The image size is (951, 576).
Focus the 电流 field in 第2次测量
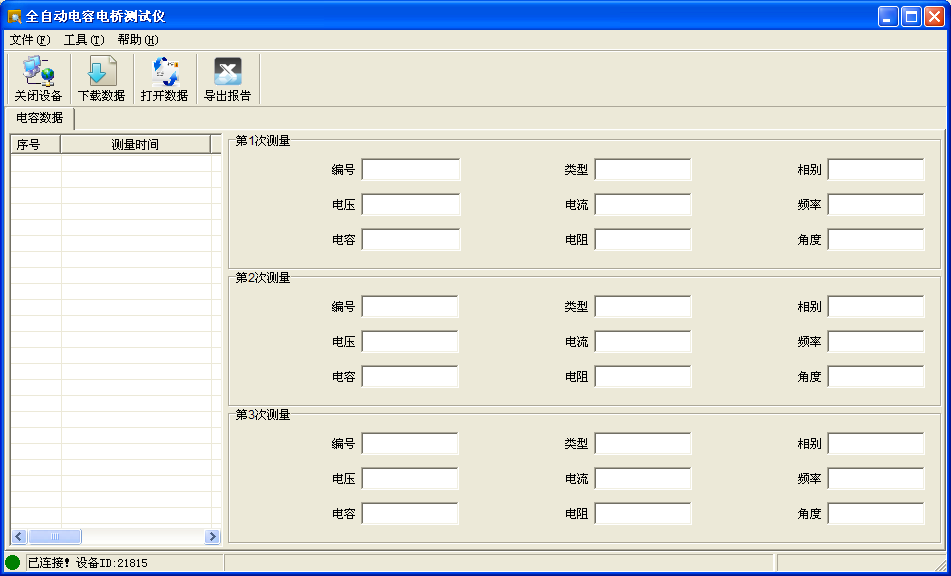pos(643,342)
